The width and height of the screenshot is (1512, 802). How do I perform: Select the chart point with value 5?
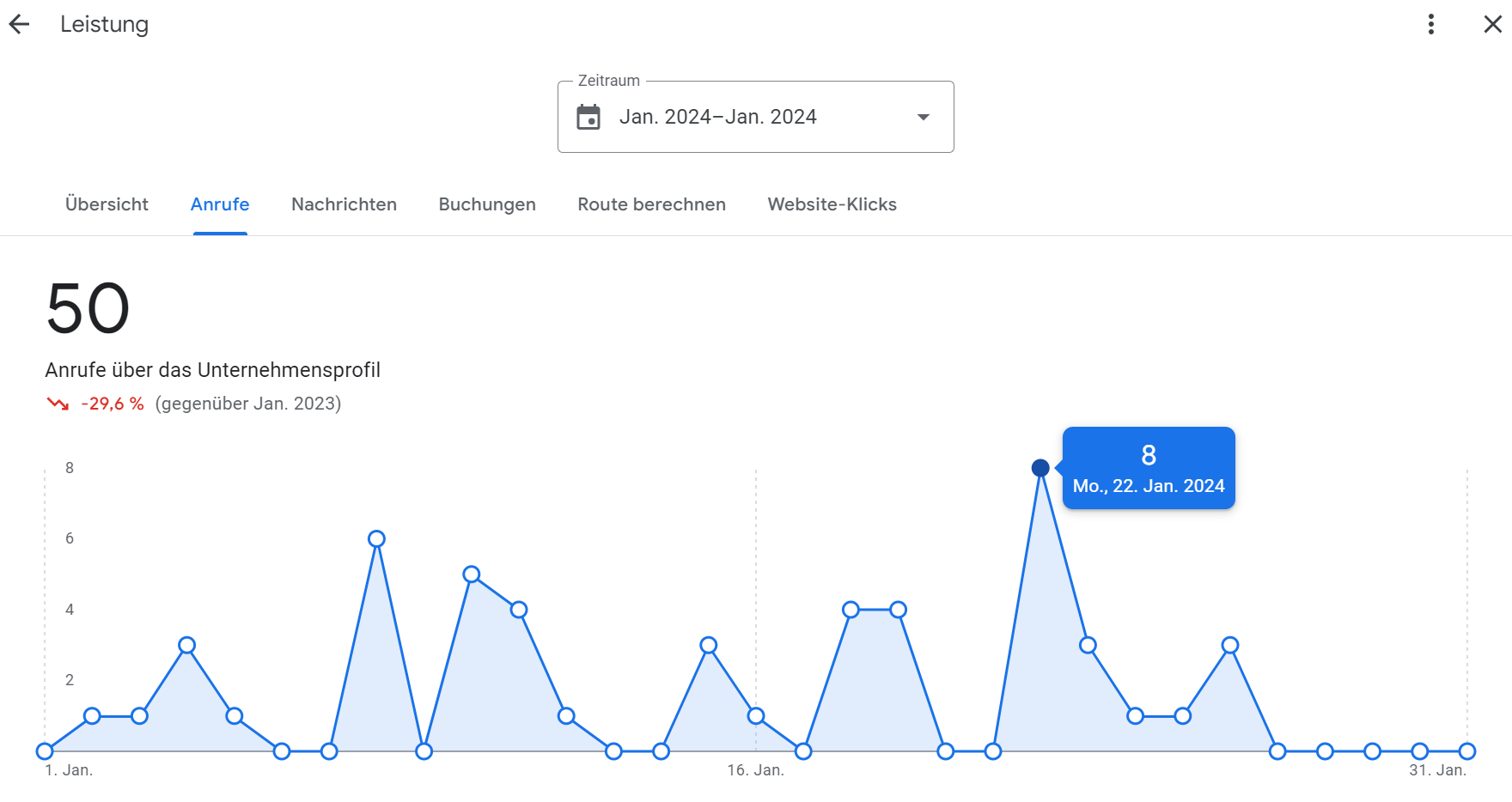pos(472,574)
